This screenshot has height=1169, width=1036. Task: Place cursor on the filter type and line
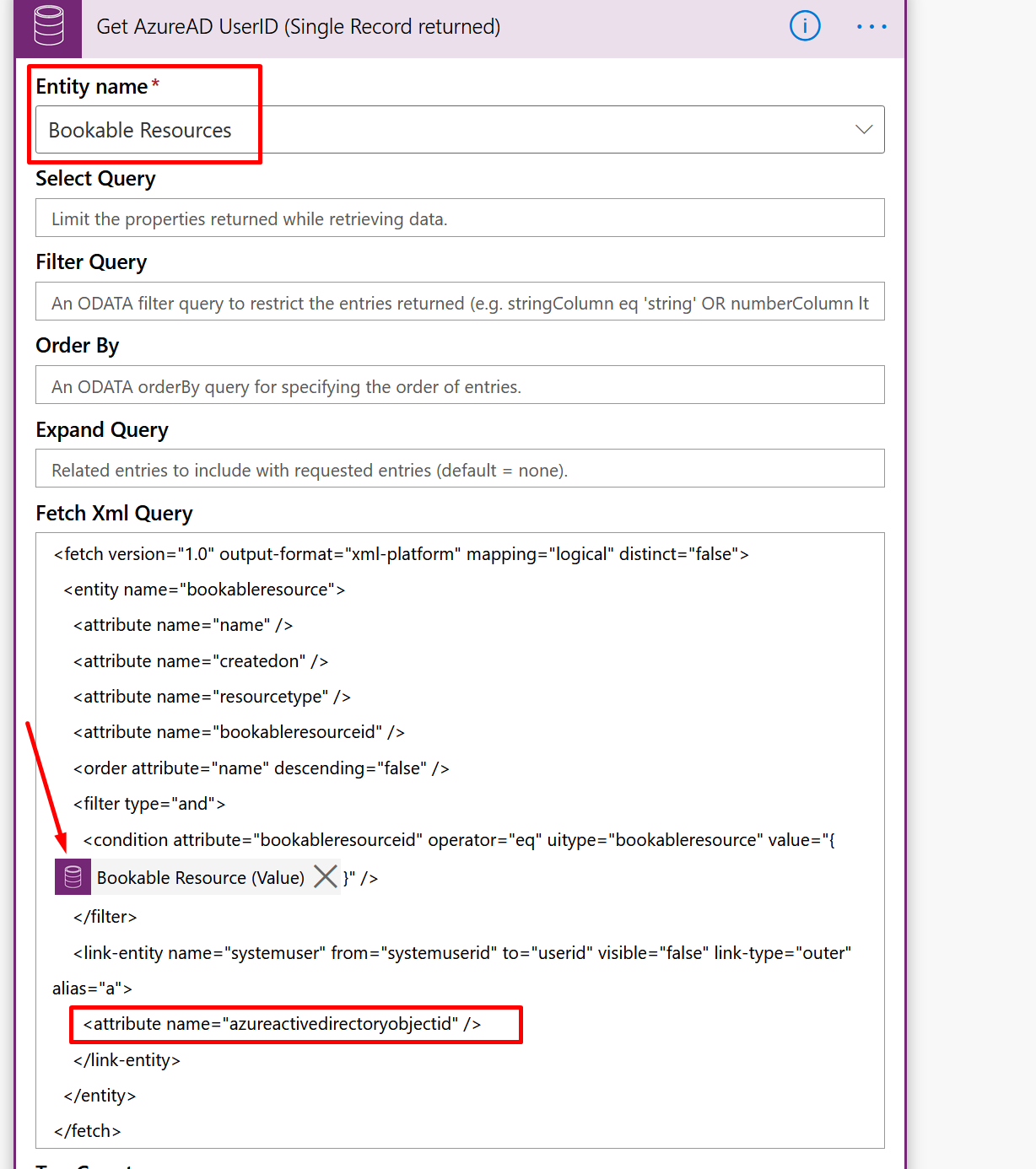(x=149, y=804)
